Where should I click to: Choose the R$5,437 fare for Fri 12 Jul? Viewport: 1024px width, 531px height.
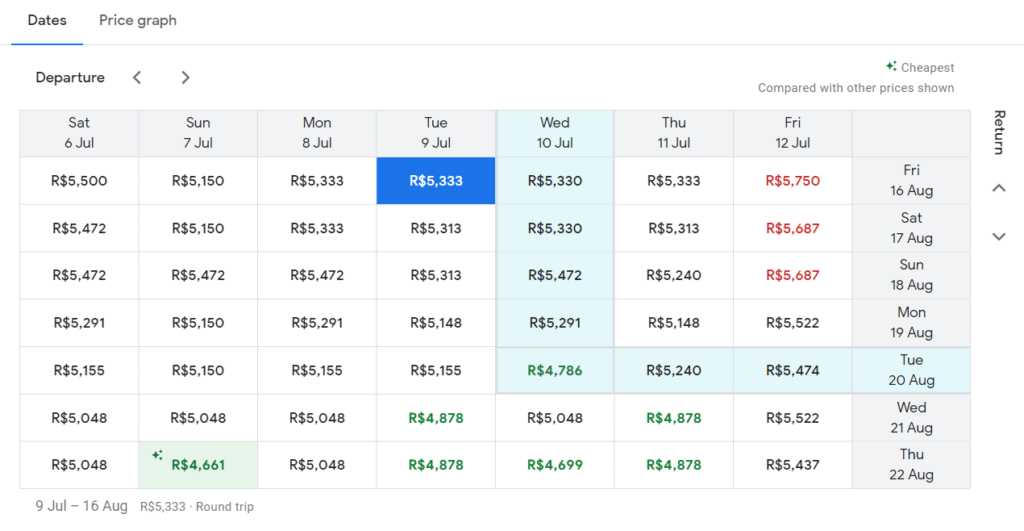(792, 465)
